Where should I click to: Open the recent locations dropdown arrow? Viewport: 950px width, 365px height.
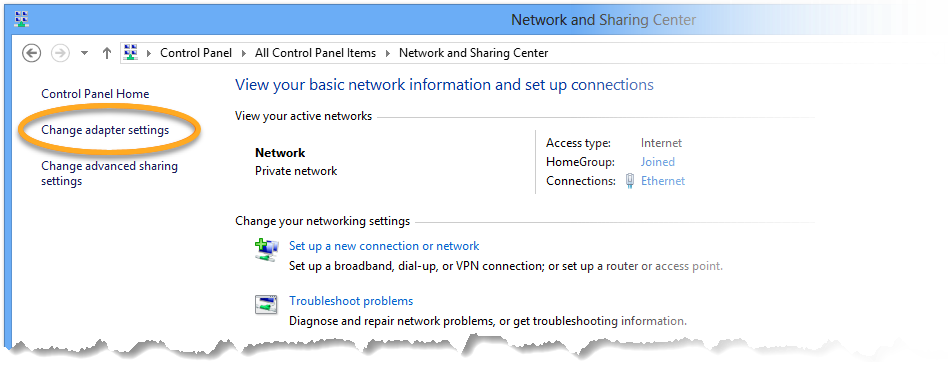pos(85,53)
